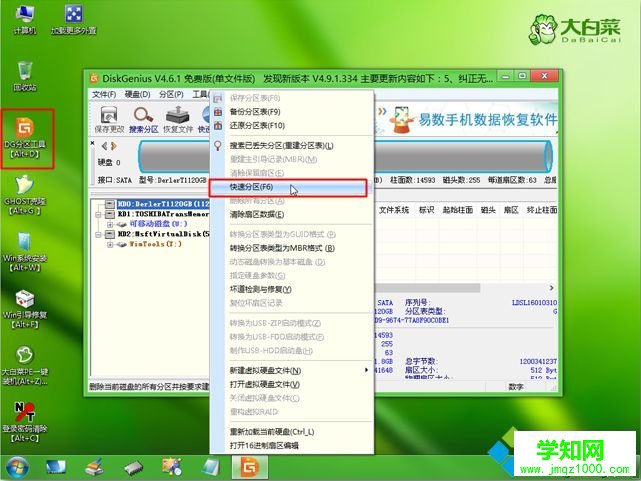641x481 pixels.
Task: Click the brush tool icon in taskbar
Action: (x=94, y=468)
